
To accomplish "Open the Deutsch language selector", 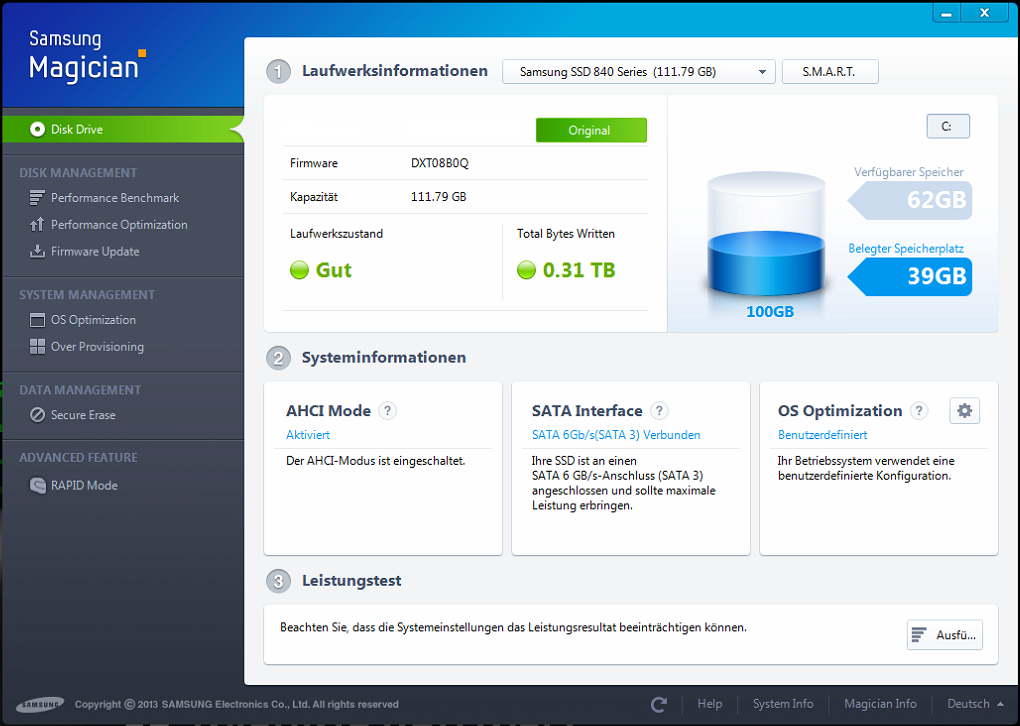I will point(974,704).
